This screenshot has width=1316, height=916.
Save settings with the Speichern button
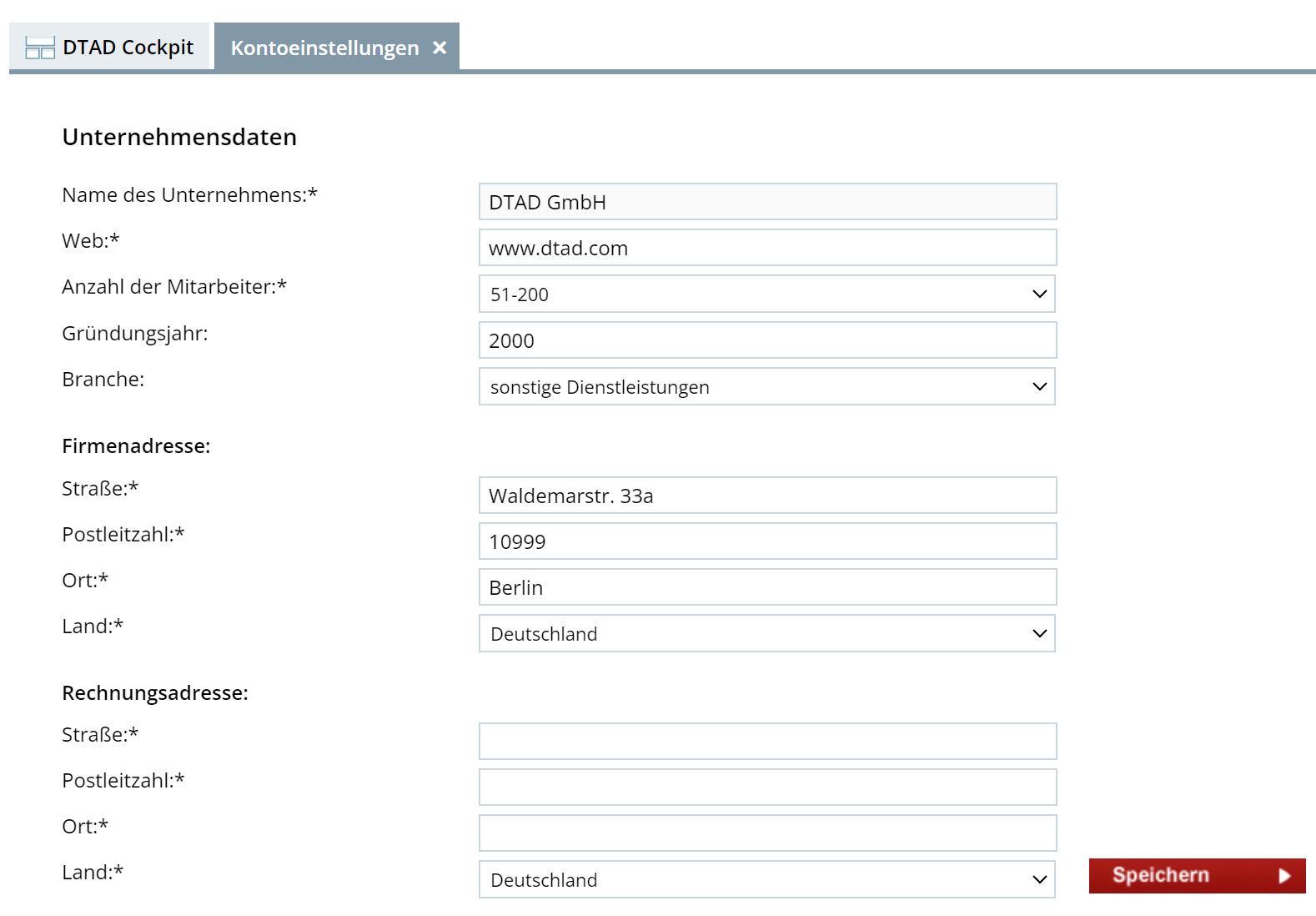(x=1197, y=876)
